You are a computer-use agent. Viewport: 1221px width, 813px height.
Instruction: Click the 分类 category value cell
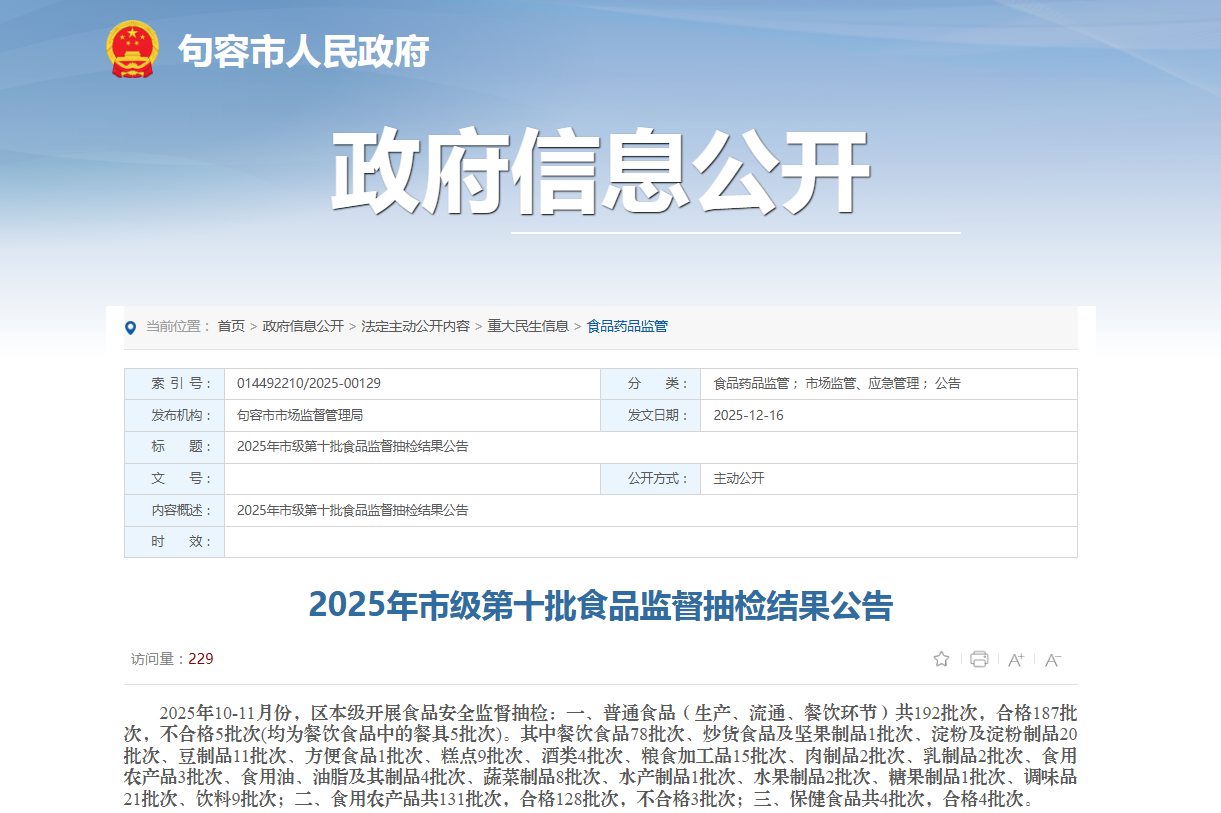pyautogui.click(x=836, y=384)
